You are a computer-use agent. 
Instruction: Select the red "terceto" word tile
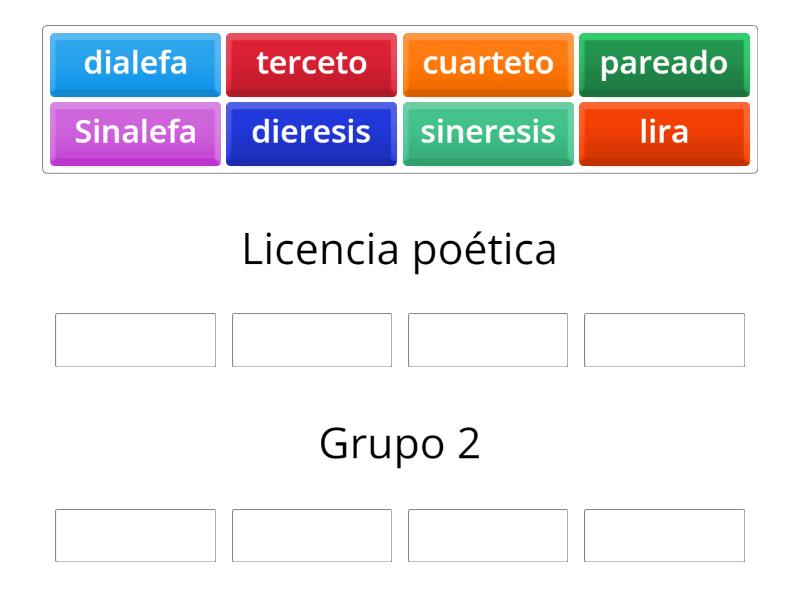point(310,65)
